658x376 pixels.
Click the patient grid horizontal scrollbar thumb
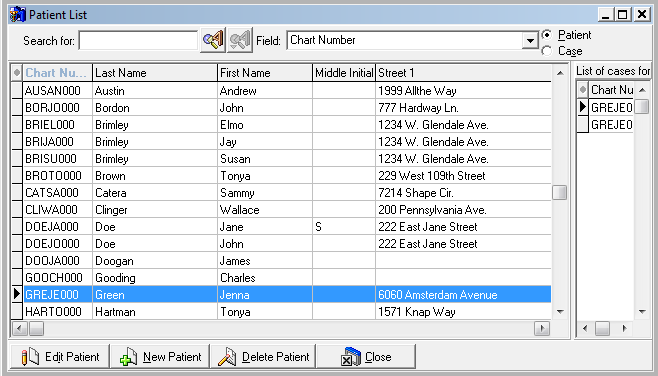(36, 329)
